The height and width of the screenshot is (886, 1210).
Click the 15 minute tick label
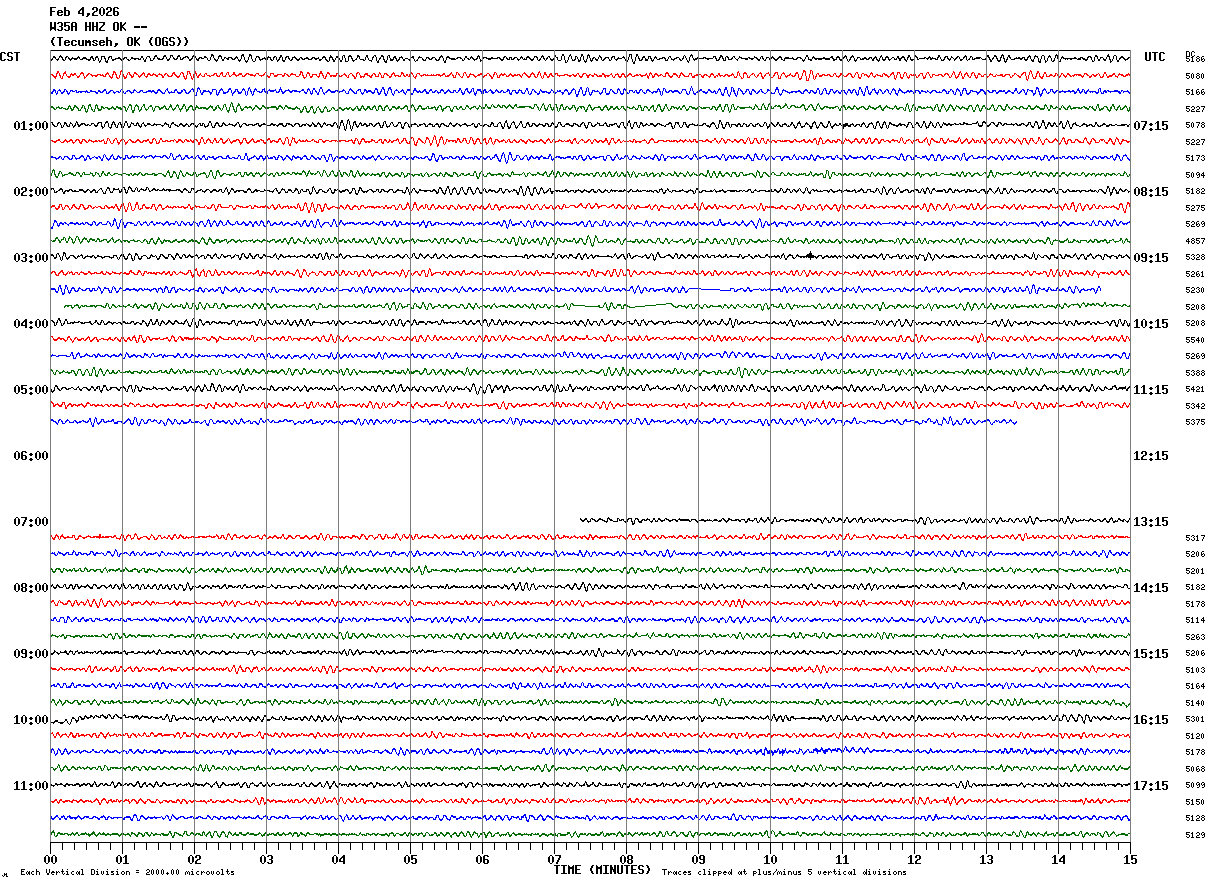1130,859
